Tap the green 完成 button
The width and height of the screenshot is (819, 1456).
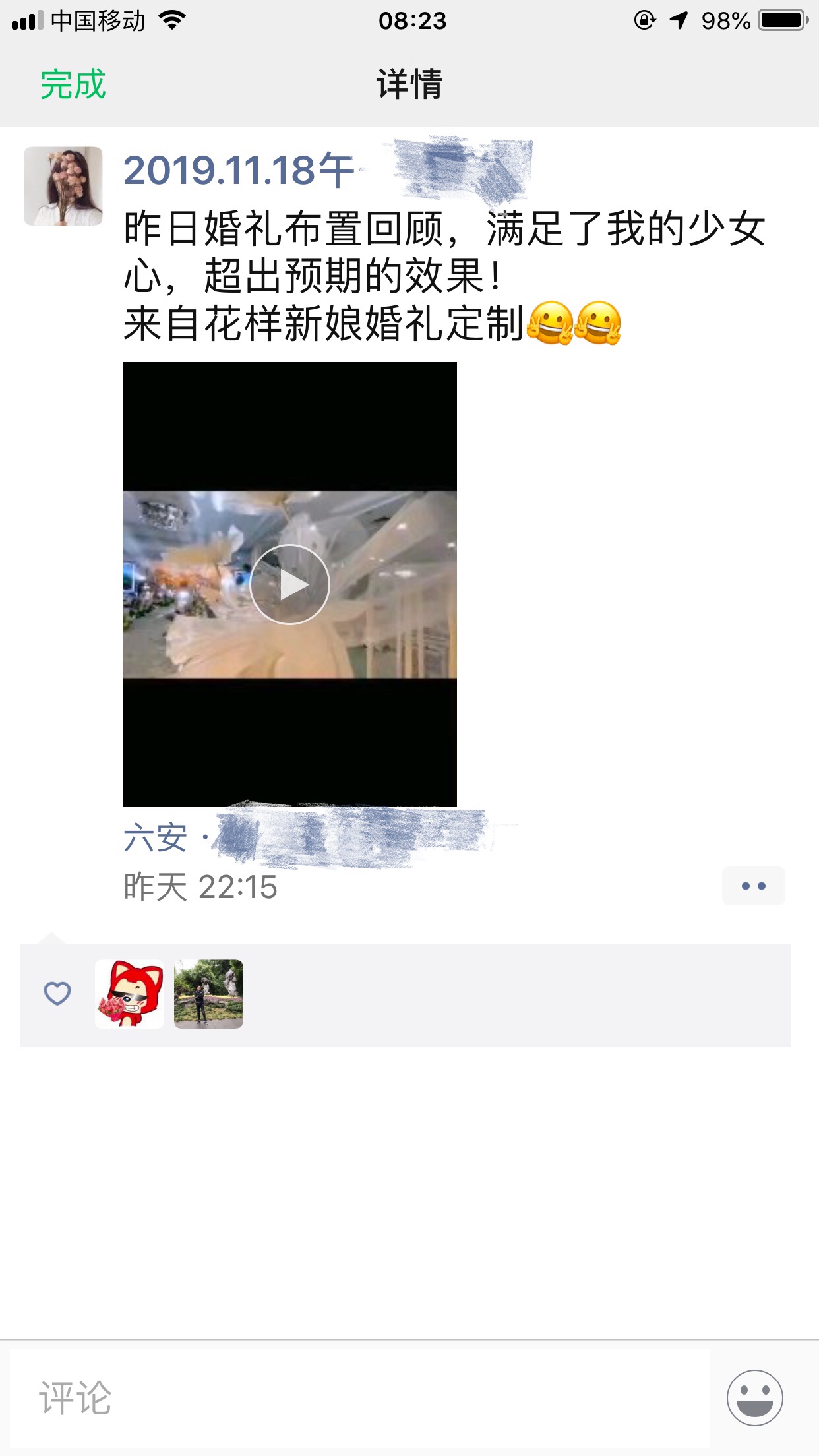pyautogui.click(x=73, y=84)
